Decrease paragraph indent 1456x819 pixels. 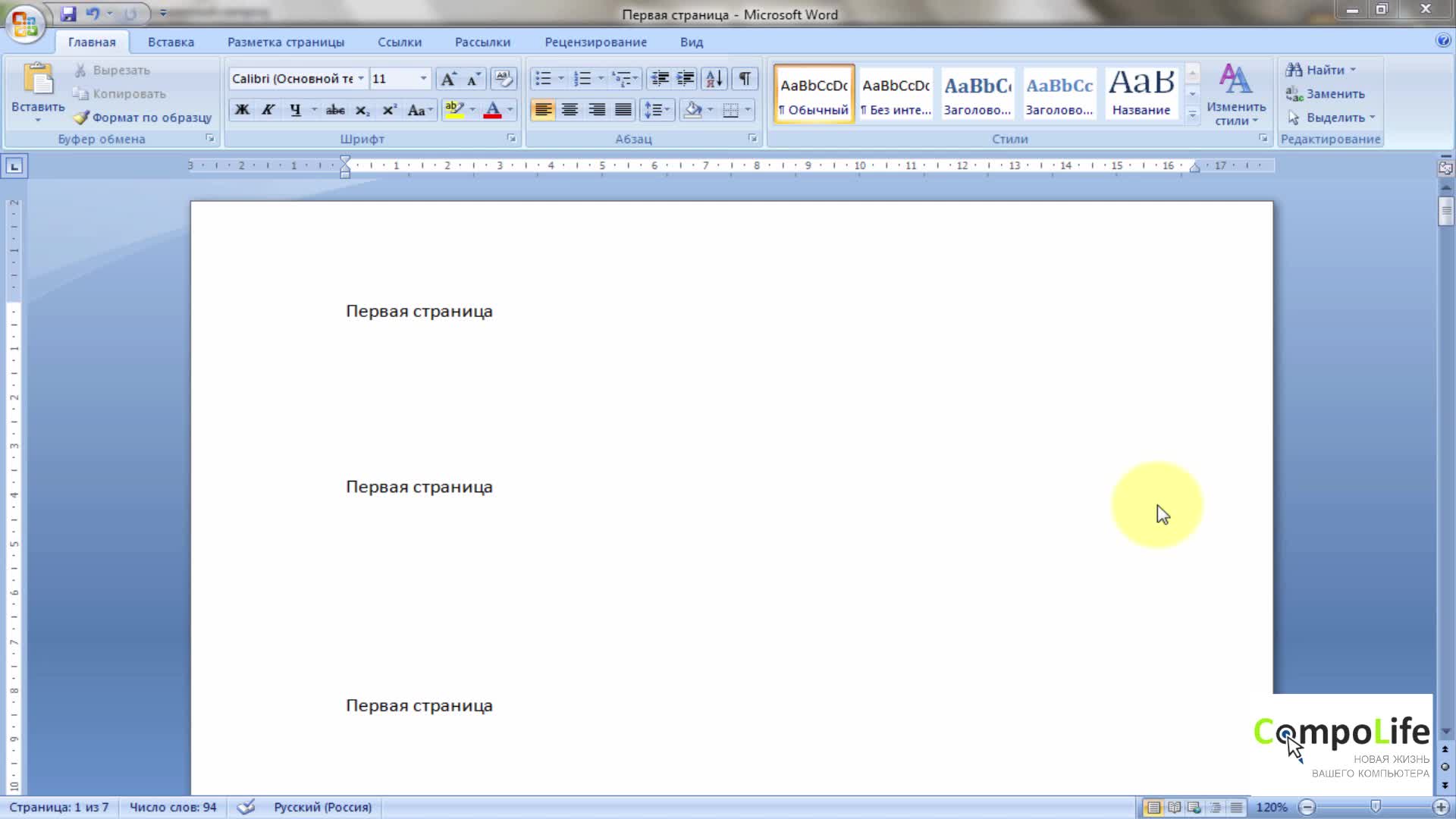pos(660,79)
